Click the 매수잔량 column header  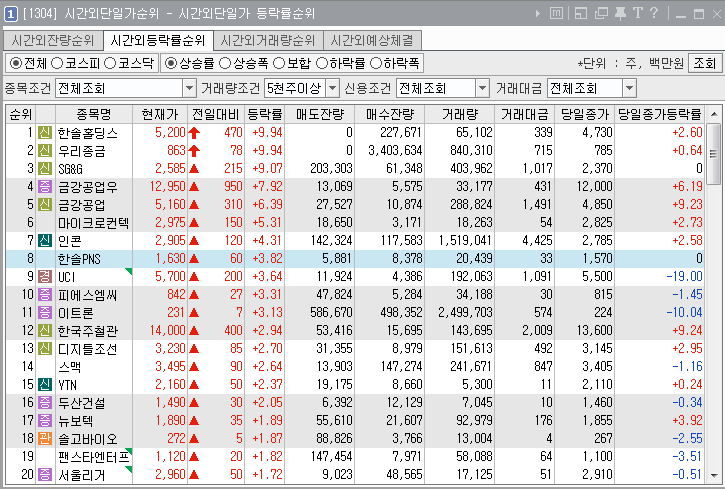tap(390, 114)
